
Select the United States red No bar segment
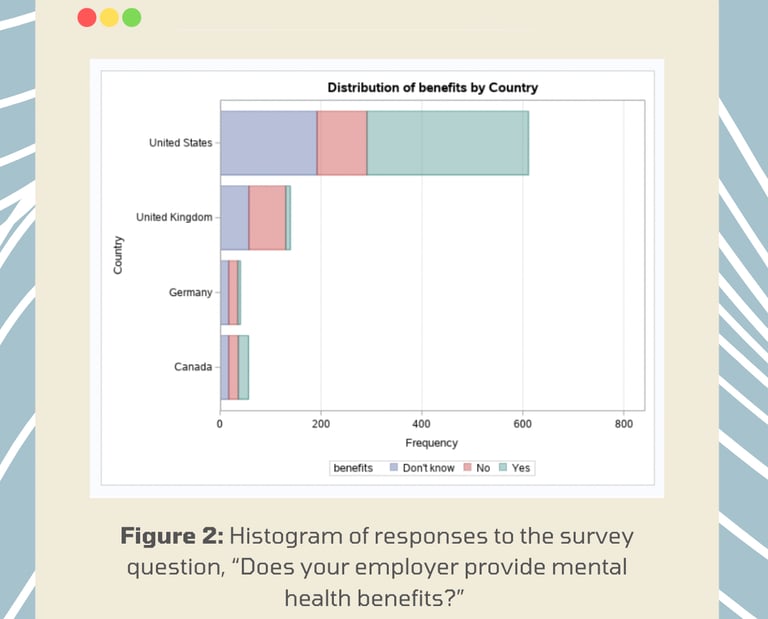[x=342, y=143]
